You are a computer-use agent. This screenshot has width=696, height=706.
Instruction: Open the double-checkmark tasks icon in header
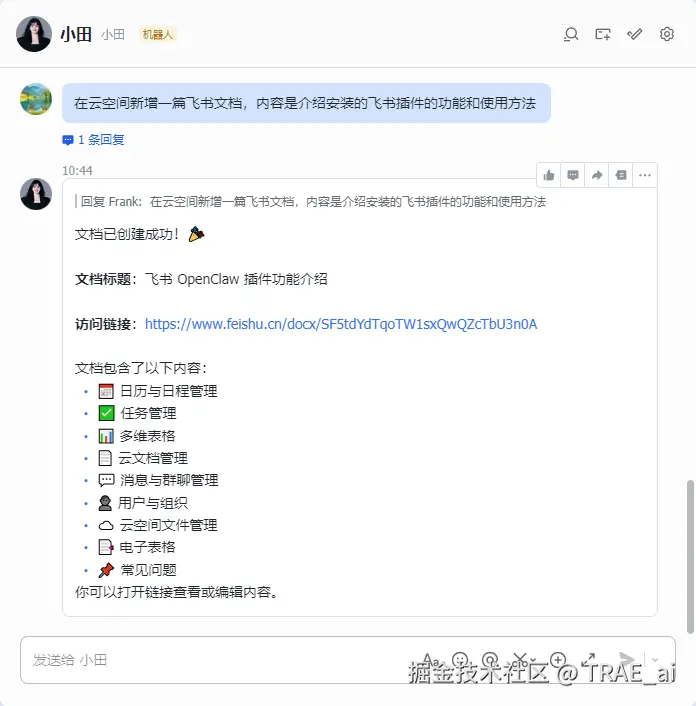pos(635,34)
